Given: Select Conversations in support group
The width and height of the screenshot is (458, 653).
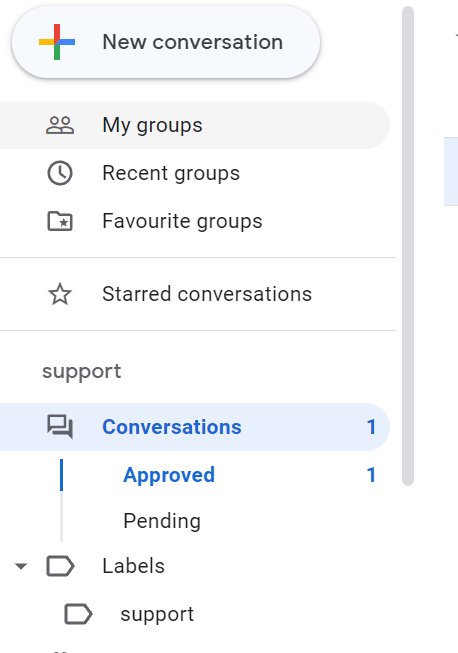Looking at the screenshot, I should click(x=194, y=427).
